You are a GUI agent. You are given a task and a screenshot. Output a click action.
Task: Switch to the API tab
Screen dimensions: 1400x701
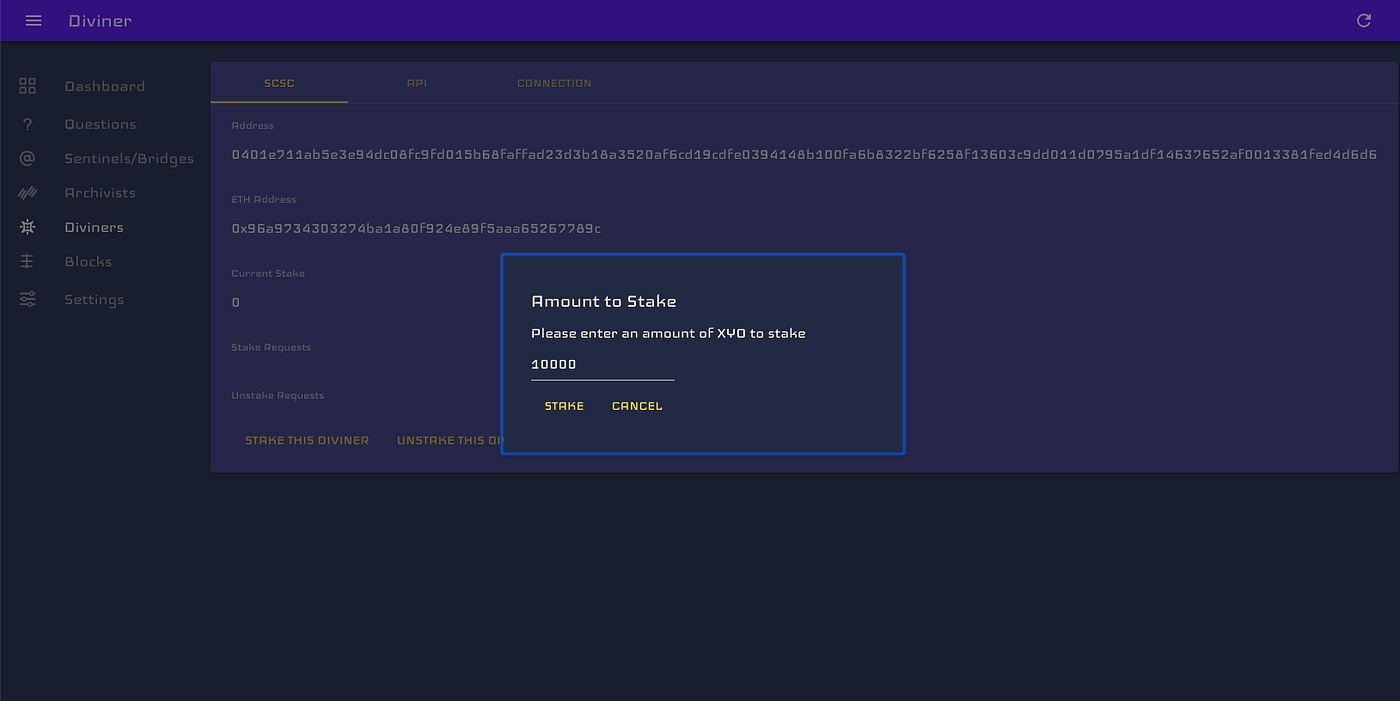point(417,83)
